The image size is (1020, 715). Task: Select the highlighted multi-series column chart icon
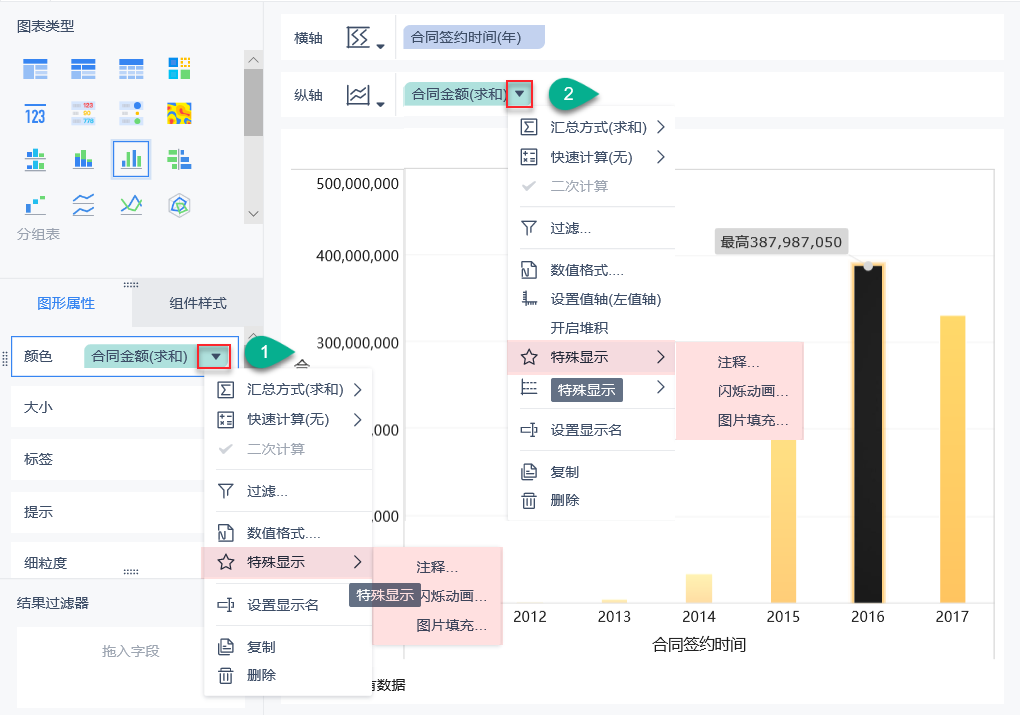(131, 159)
